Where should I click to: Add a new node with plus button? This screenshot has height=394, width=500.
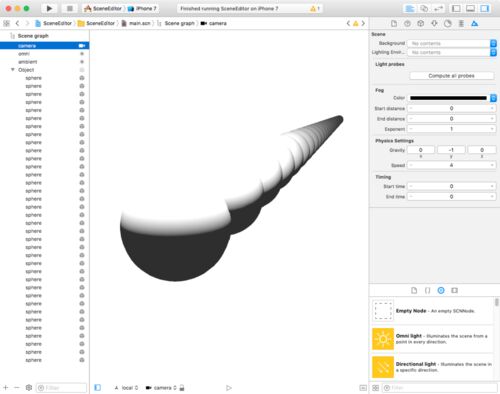tap(6, 388)
